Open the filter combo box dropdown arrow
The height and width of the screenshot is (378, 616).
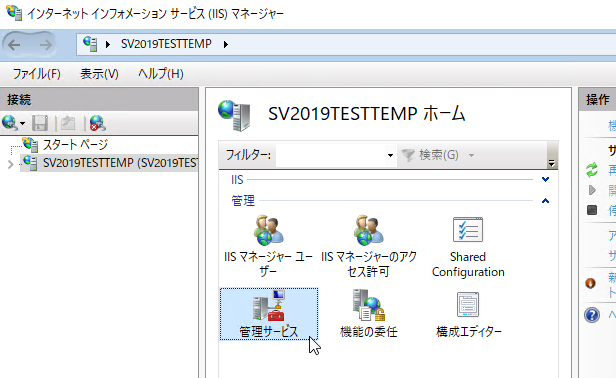(390, 155)
